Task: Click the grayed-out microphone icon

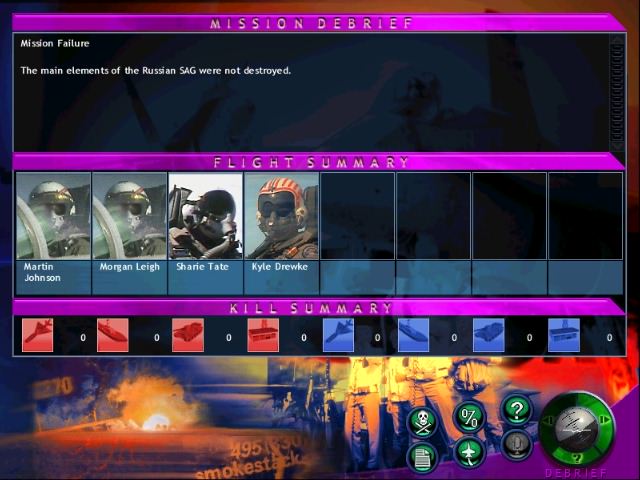Action: pos(516,444)
